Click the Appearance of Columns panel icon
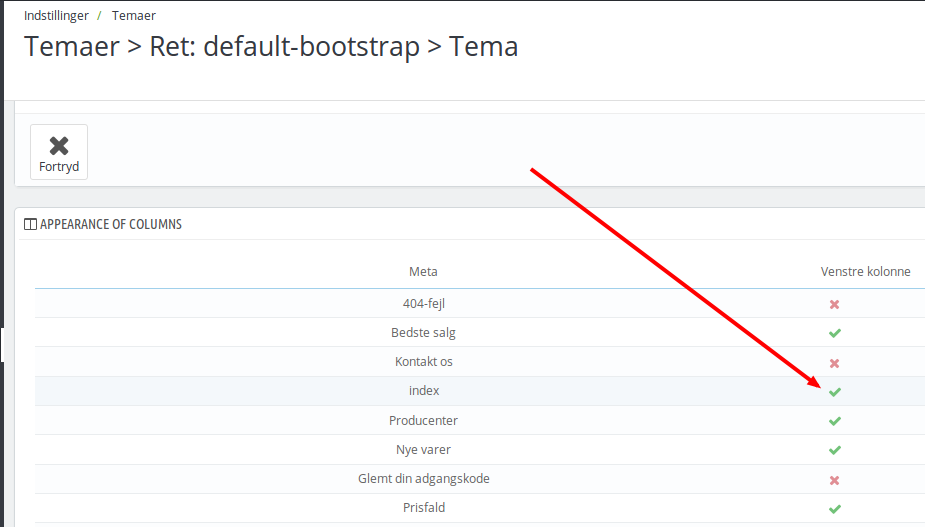925x527 pixels. (x=30, y=224)
